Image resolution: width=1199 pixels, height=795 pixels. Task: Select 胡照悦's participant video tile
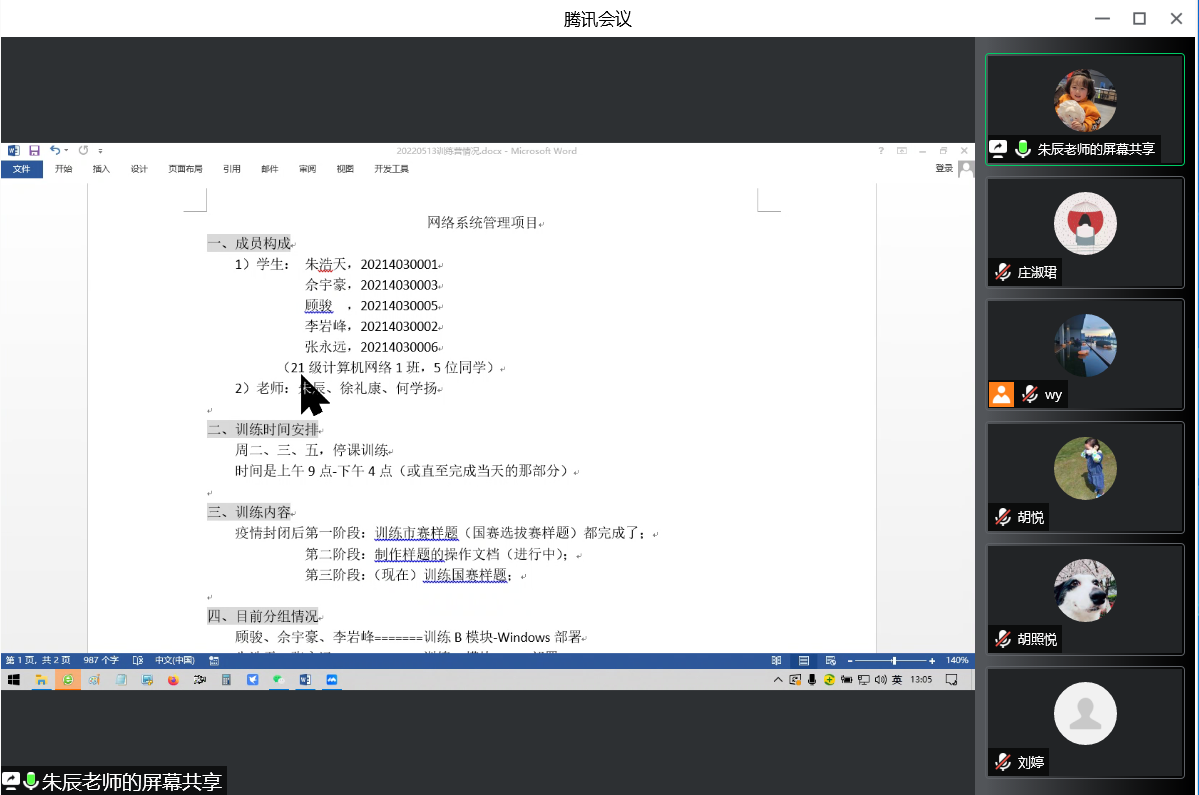pyautogui.click(x=1085, y=598)
